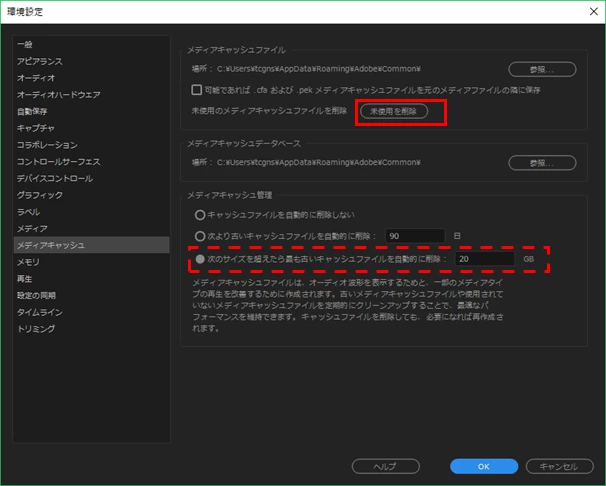Click the media cache database path text
Image resolution: width=606 pixels, height=486 pixels.
point(319,162)
